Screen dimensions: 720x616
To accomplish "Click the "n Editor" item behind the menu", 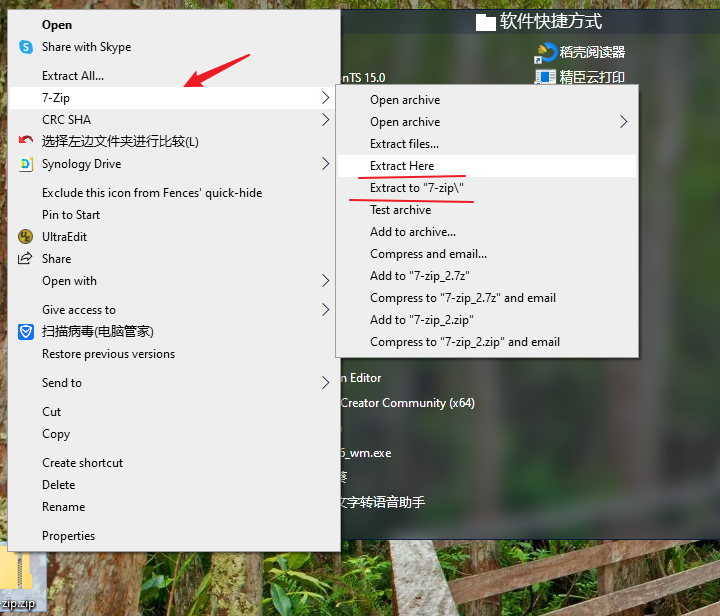I will [361, 378].
